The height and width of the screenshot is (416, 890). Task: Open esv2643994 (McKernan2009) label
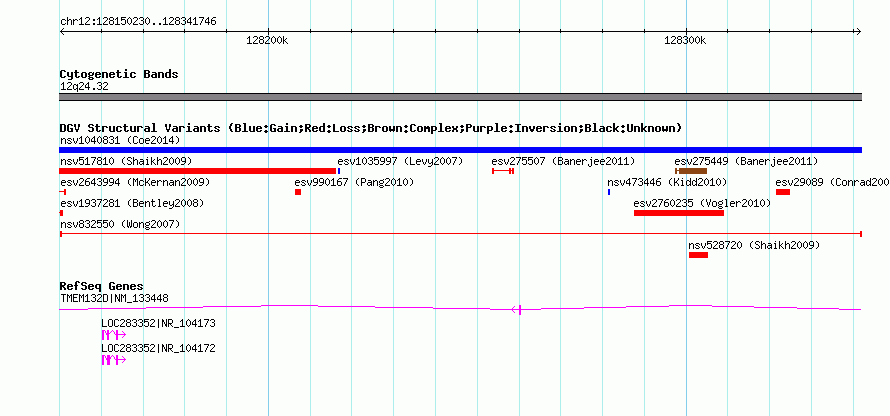click(135, 183)
